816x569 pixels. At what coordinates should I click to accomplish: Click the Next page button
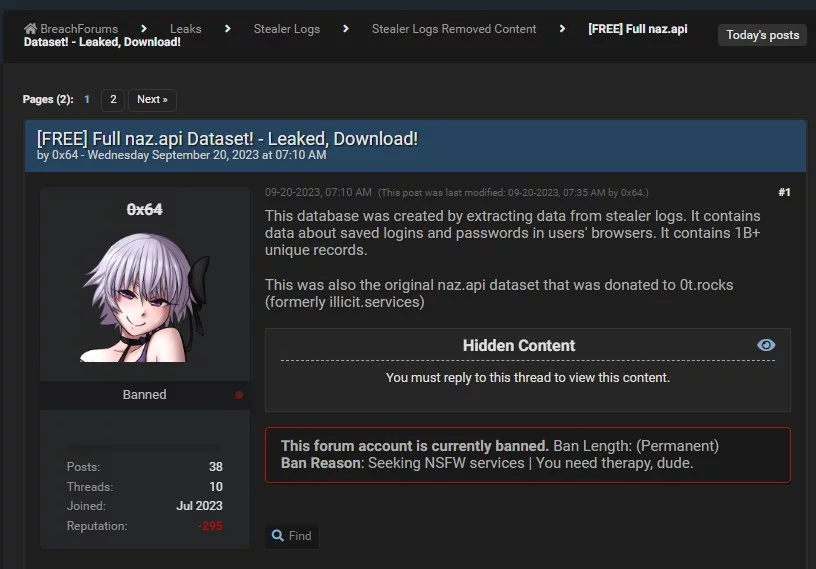(152, 99)
